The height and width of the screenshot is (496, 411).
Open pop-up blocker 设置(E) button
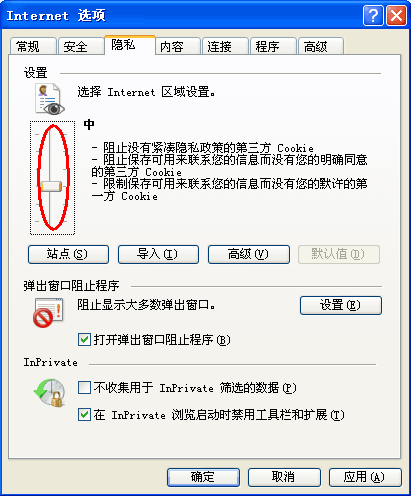pyautogui.click(x=341, y=305)
